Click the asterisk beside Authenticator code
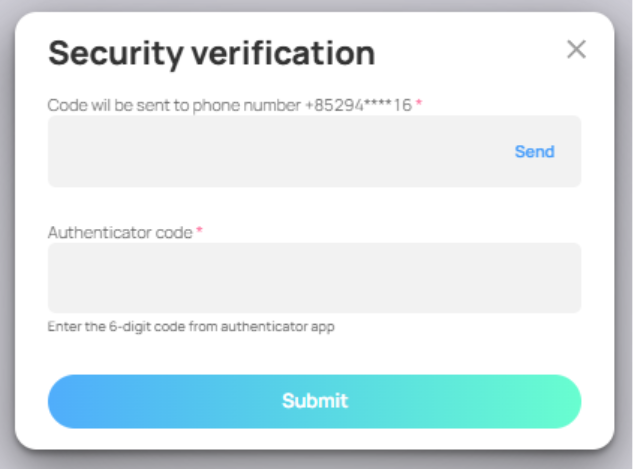This screenshot has width=633, height=469. (199, 232)
